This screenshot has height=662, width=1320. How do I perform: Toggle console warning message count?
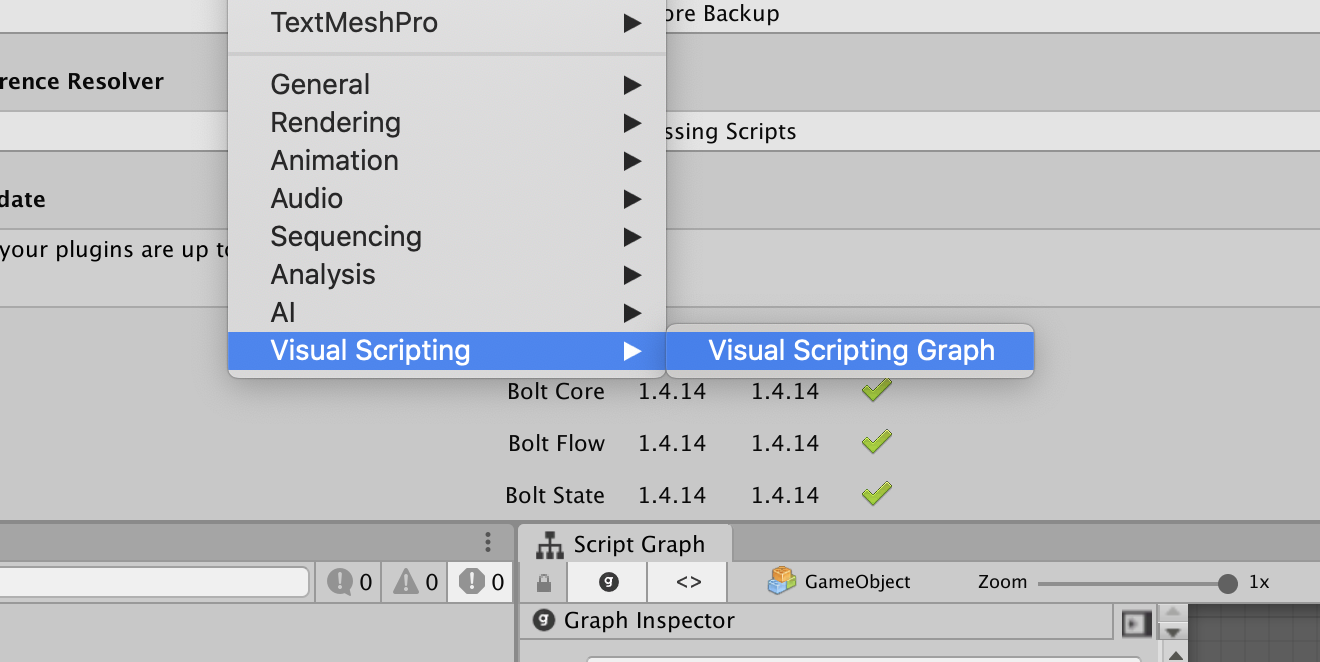point(416,582)
